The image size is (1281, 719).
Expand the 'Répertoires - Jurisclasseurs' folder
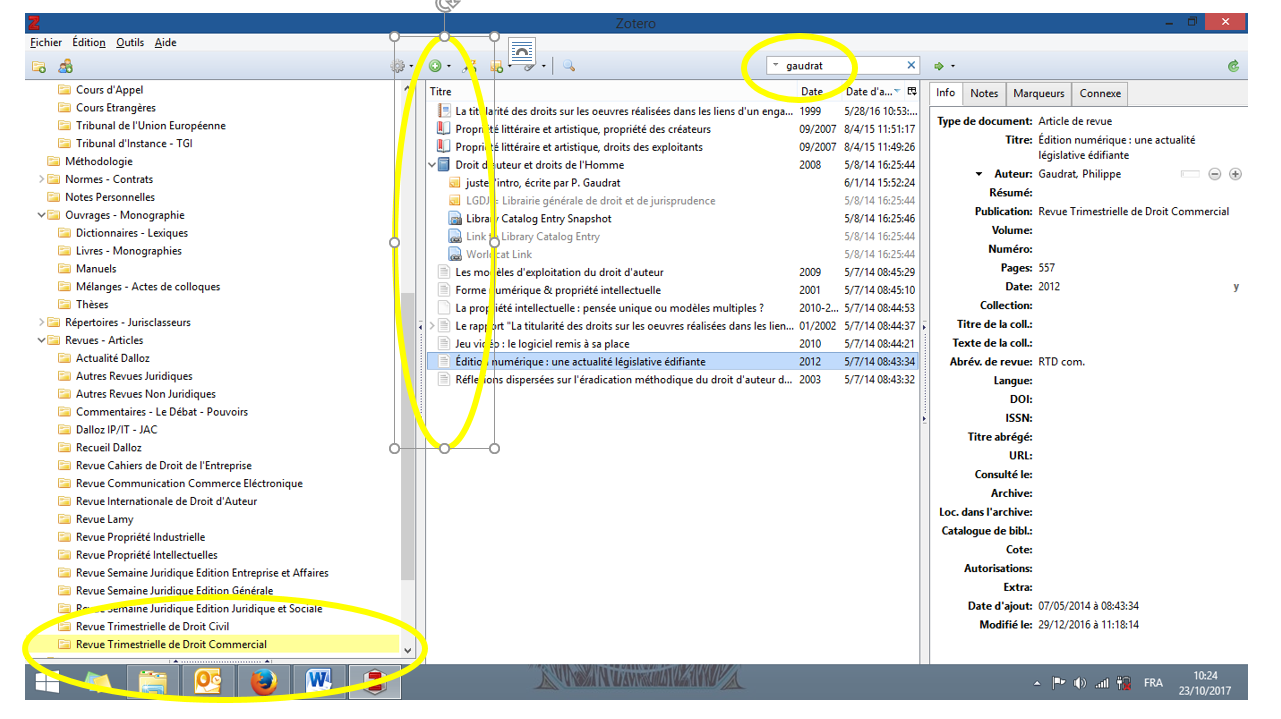(42, 322)
